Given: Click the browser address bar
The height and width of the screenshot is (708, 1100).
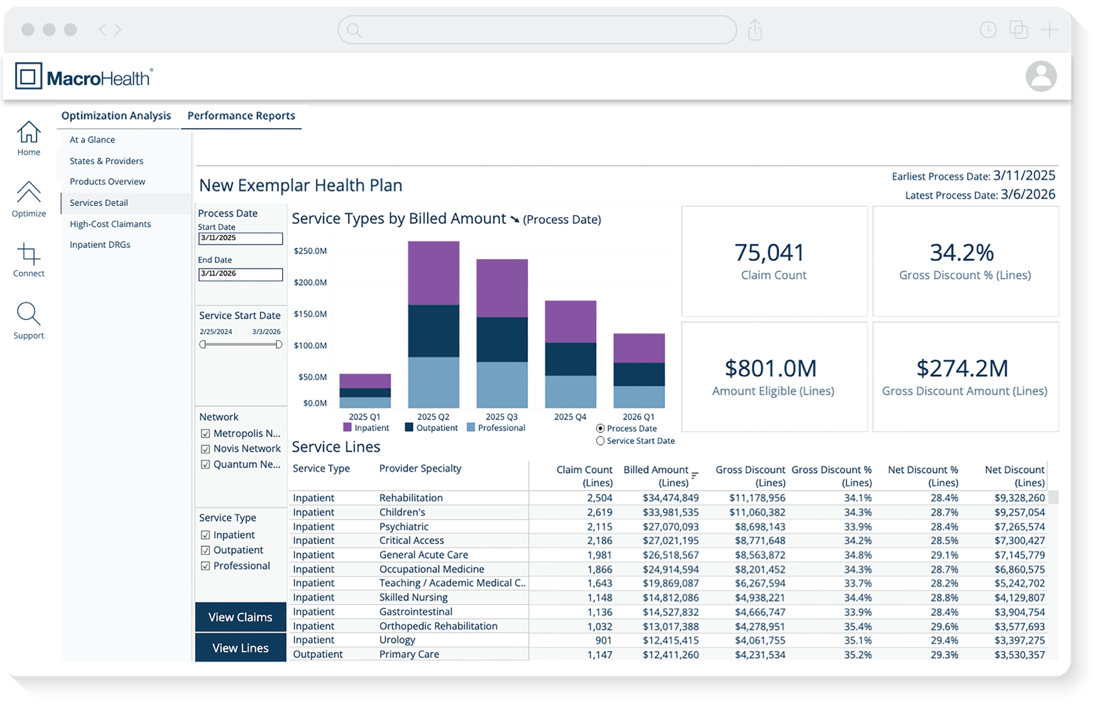Looking at the screenshot, I should tap(537, 30).
